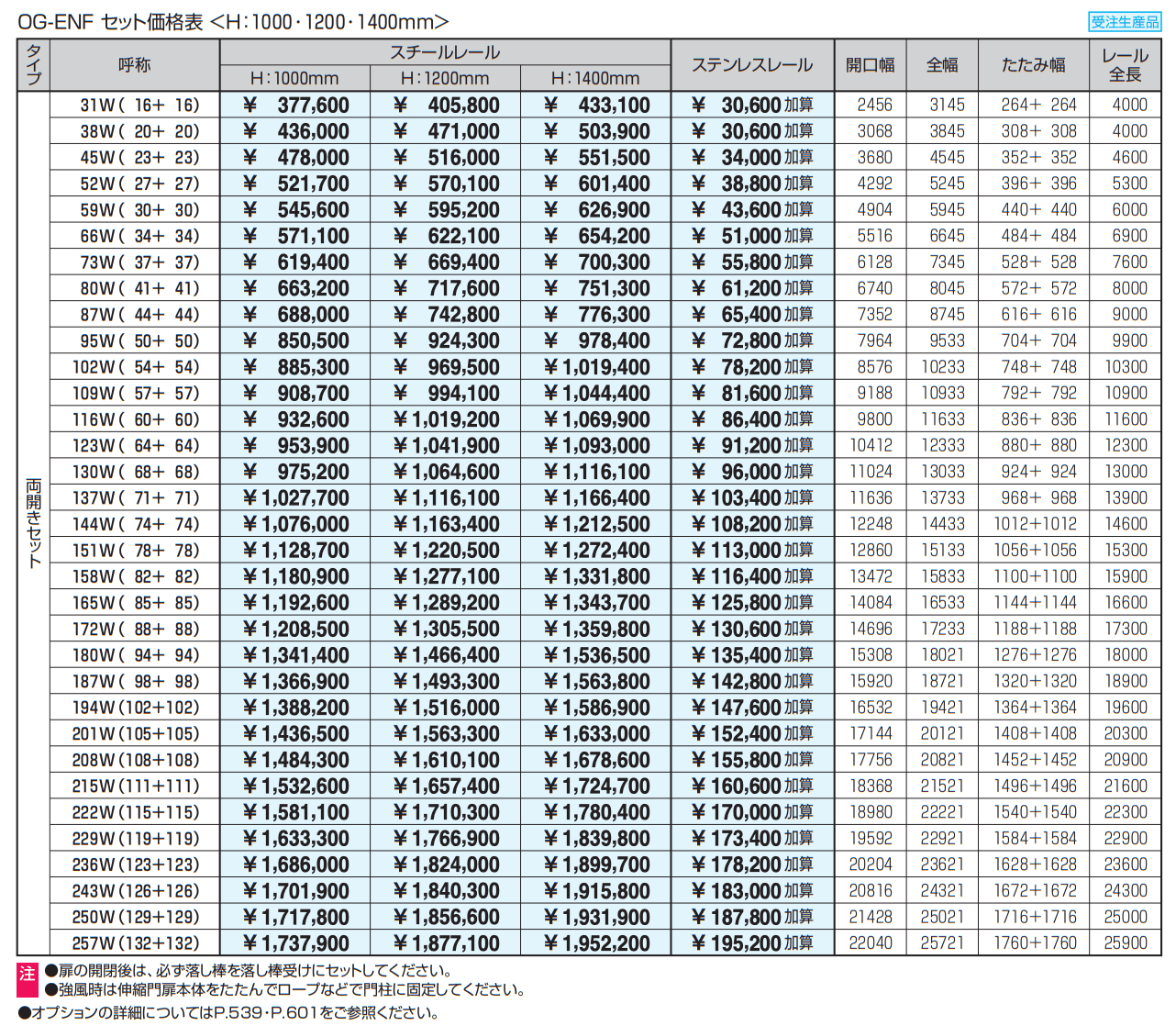Image resolution: width=1176 pixels, height=1026 pixels.
Task: Click the レール全長 column header
Action: pyautogui.click(x=1125, y=65)
